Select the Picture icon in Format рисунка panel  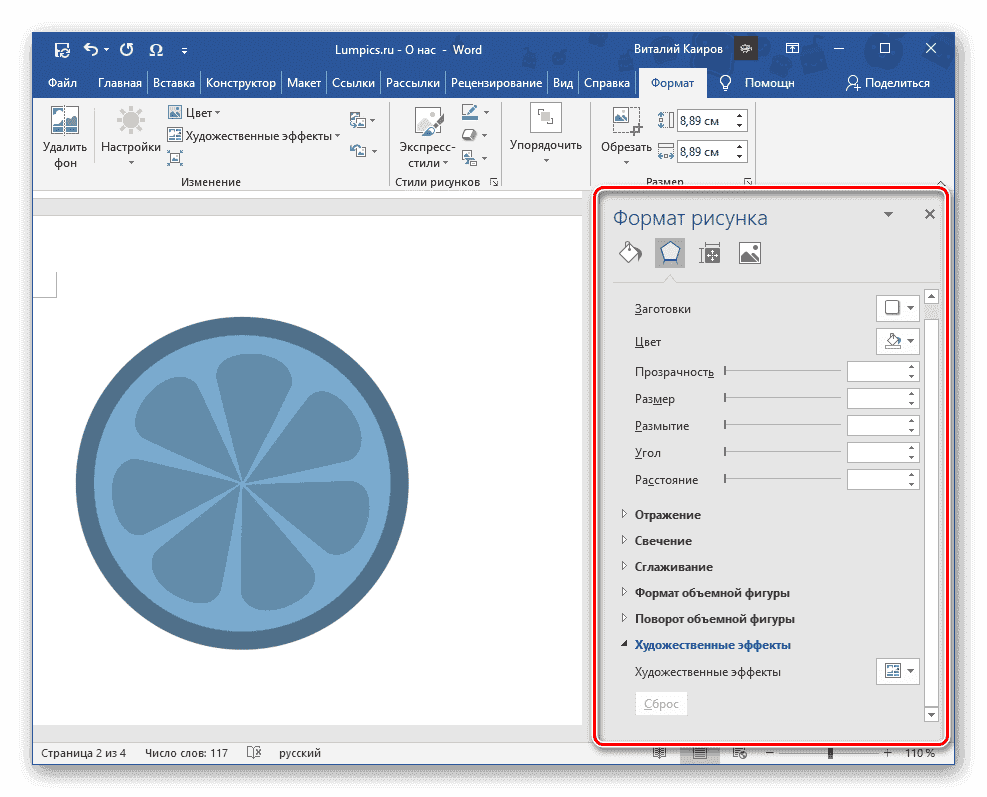point(750,252)
